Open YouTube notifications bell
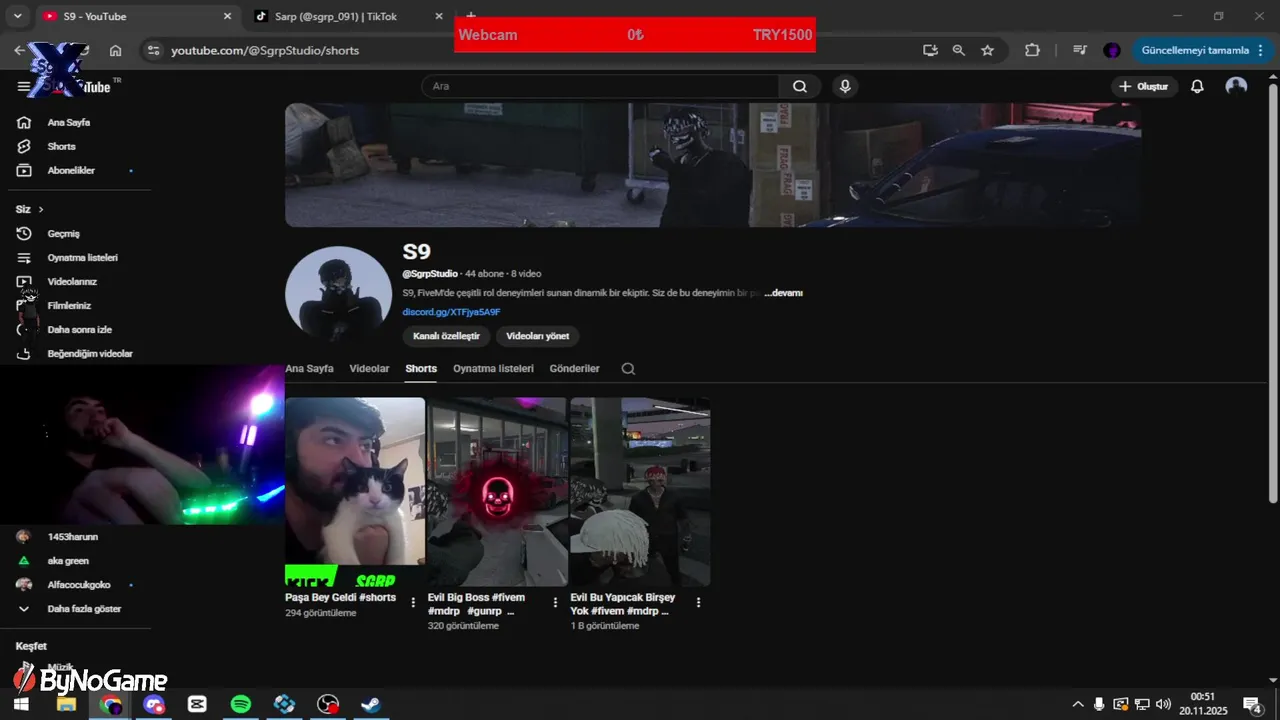Image resolution: width=1280 pixels, height=720 pixels. coord(1197,86)
